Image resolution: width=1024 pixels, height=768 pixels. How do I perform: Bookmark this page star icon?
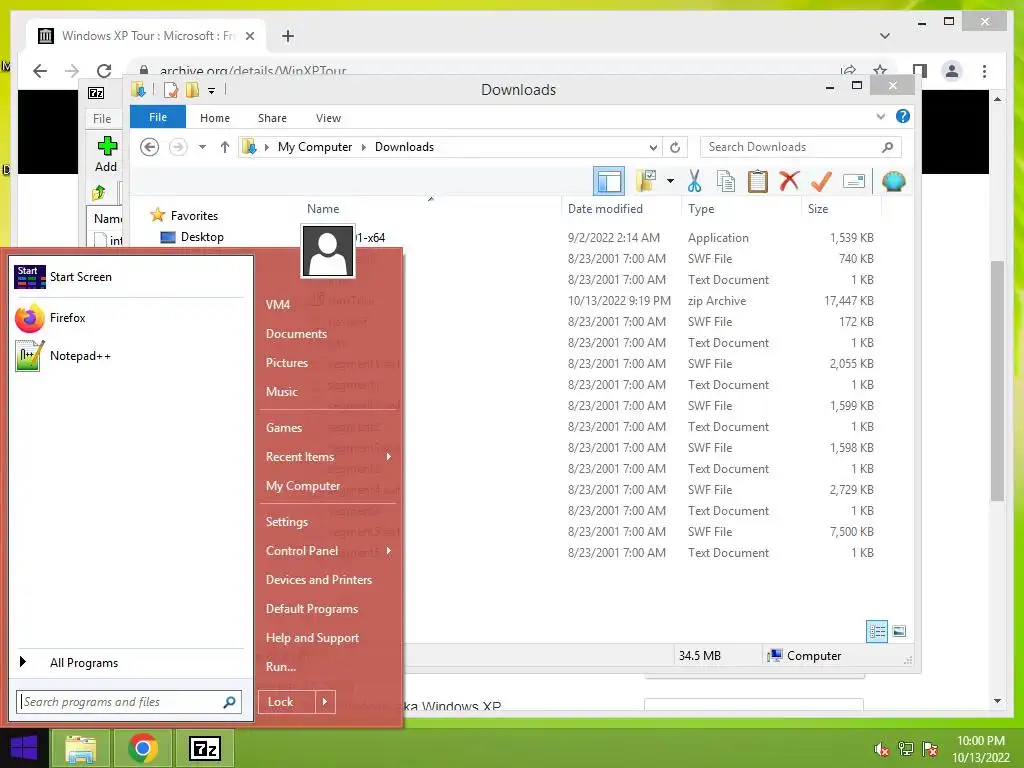(880, 70)
